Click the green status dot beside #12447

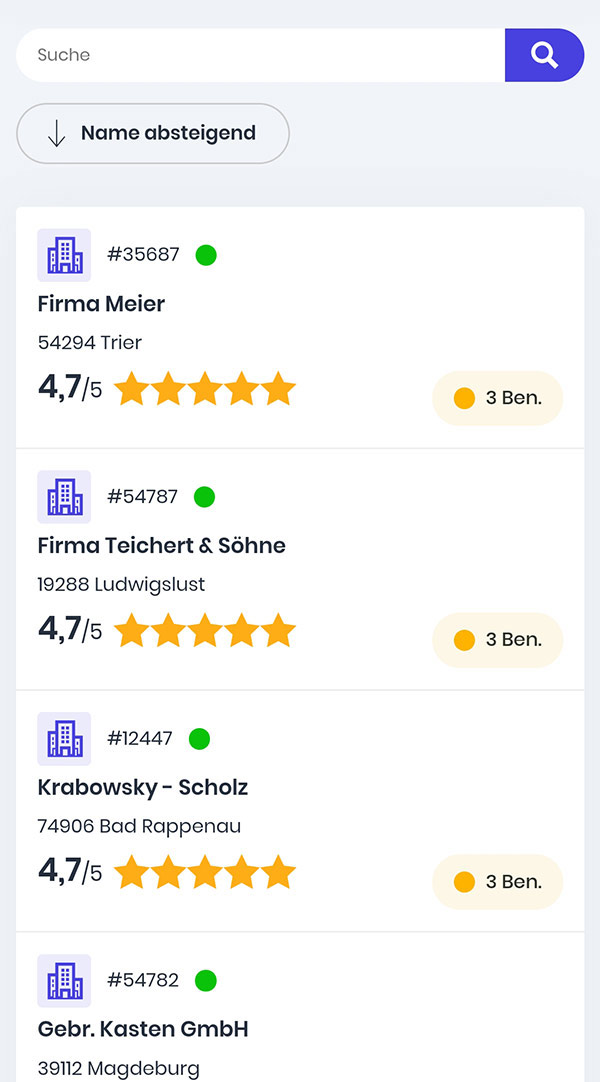point(199,739)
